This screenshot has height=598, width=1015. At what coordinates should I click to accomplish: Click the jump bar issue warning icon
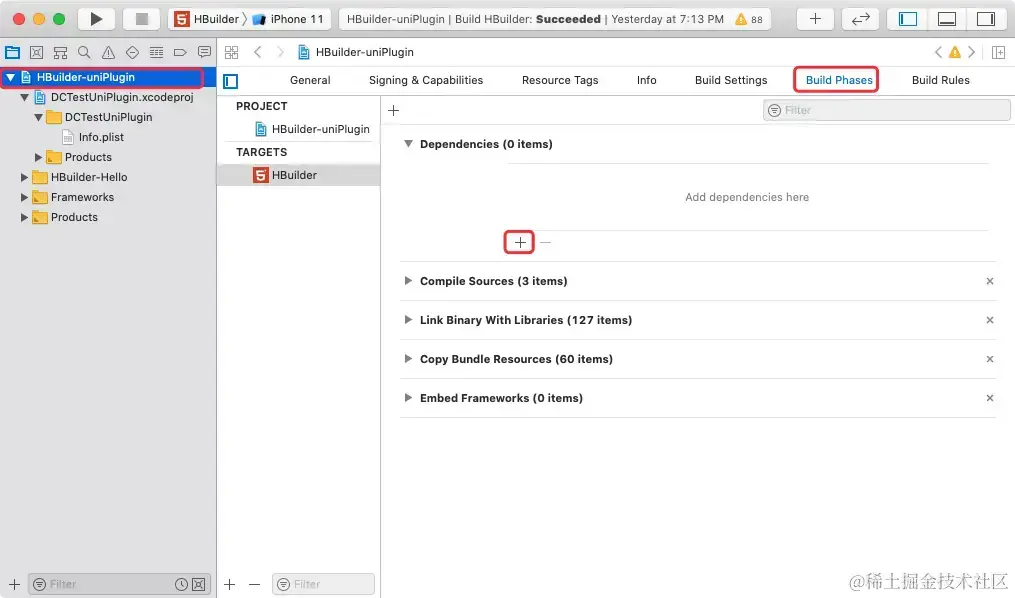[x=954, y=52]
